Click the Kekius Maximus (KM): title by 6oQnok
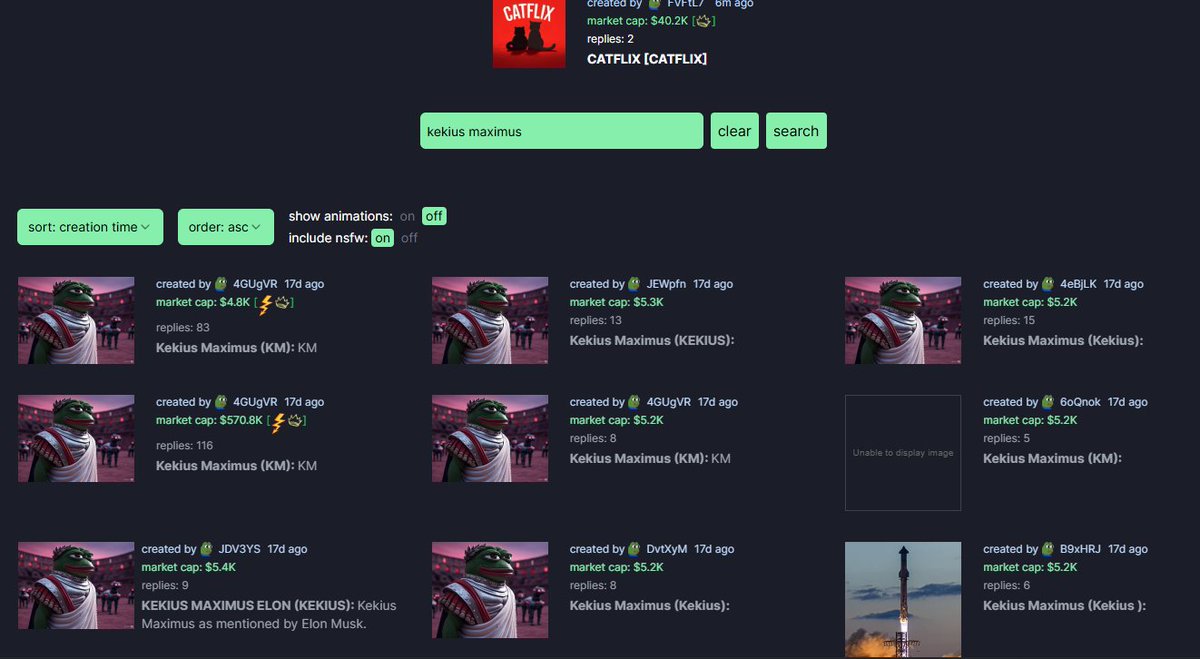This screenshot has width=1200, height=659. pyautogui.click(x=1052, y=459)
